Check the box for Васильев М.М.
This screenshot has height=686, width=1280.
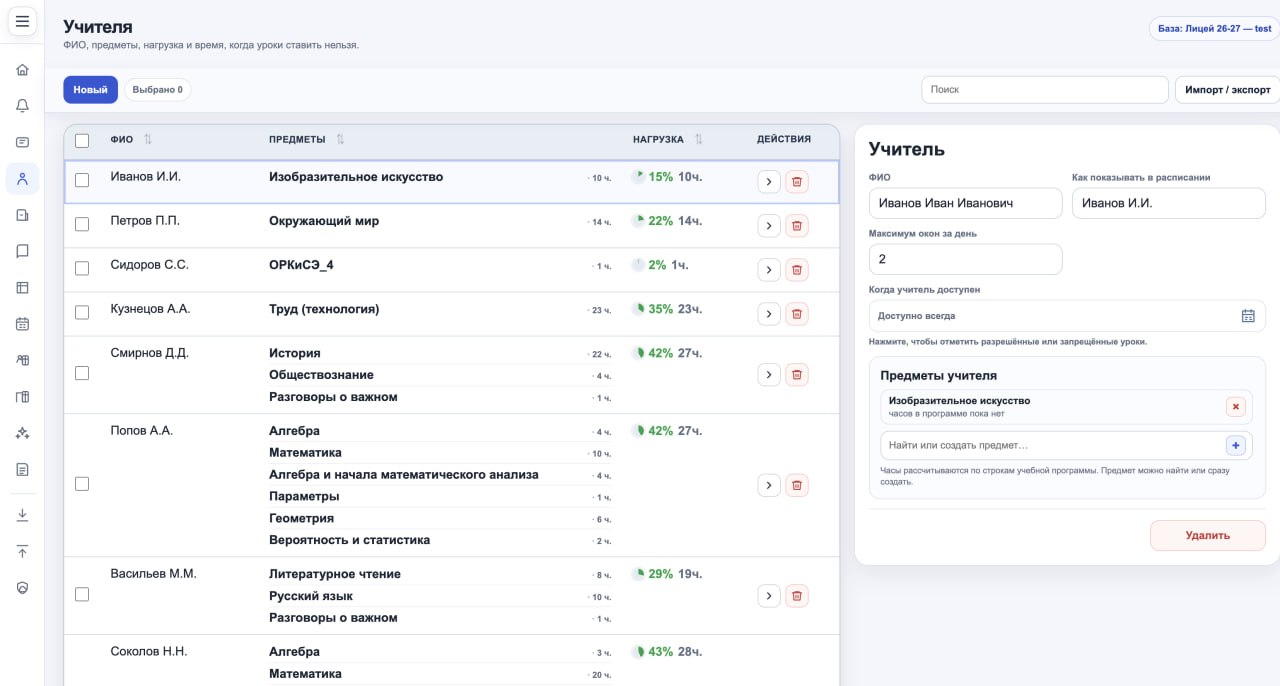82,594
